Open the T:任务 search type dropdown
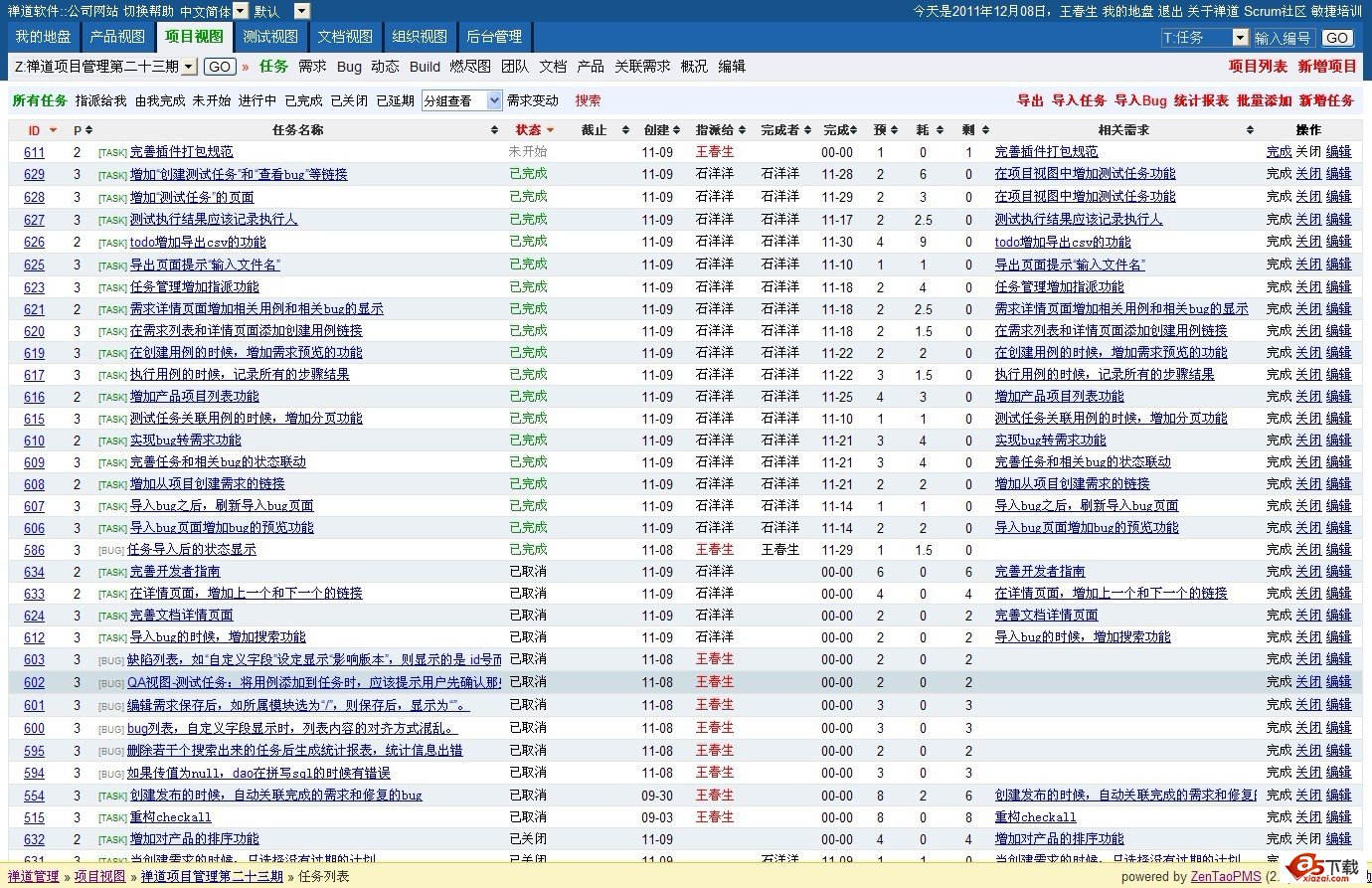 [x=1240, y=38]
